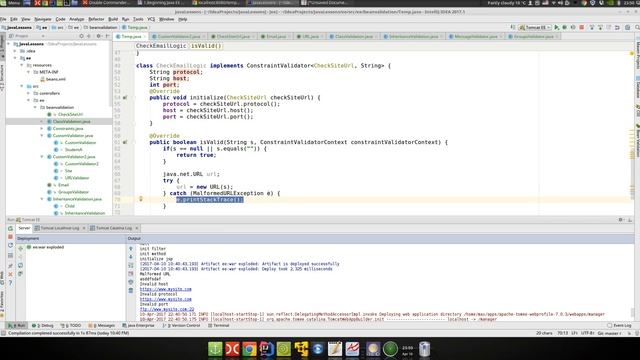This screenshot has width=640, height=360.
Task: Collapse the beanvalidation package
Action: [x=35, y=107]
